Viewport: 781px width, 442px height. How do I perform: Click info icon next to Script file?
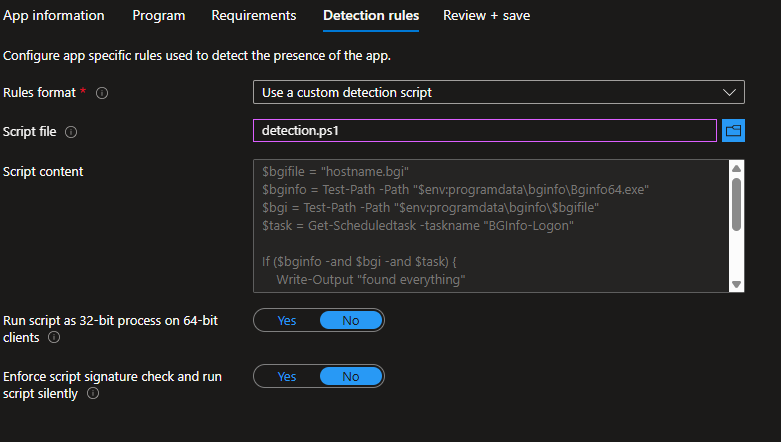(x=71, y=132)
